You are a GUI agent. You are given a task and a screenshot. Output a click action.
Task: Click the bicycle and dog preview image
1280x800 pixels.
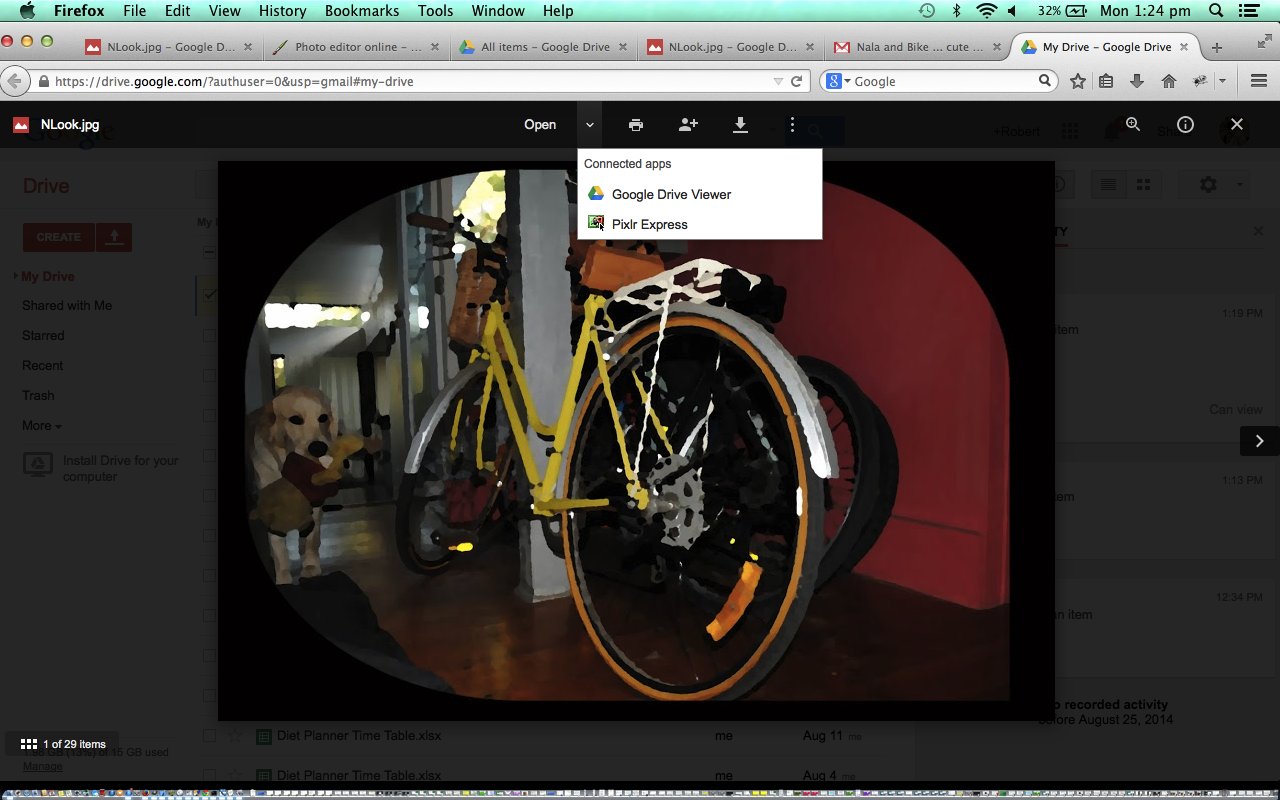pos(636,440)
